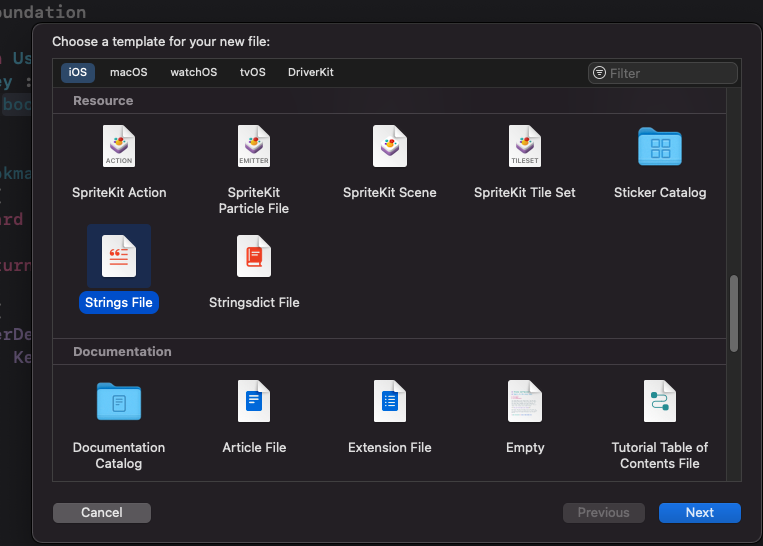Pick the Empty documentation template icon
Image resolution: width=763 pixels, height=546 pixels.
point(525,401)
